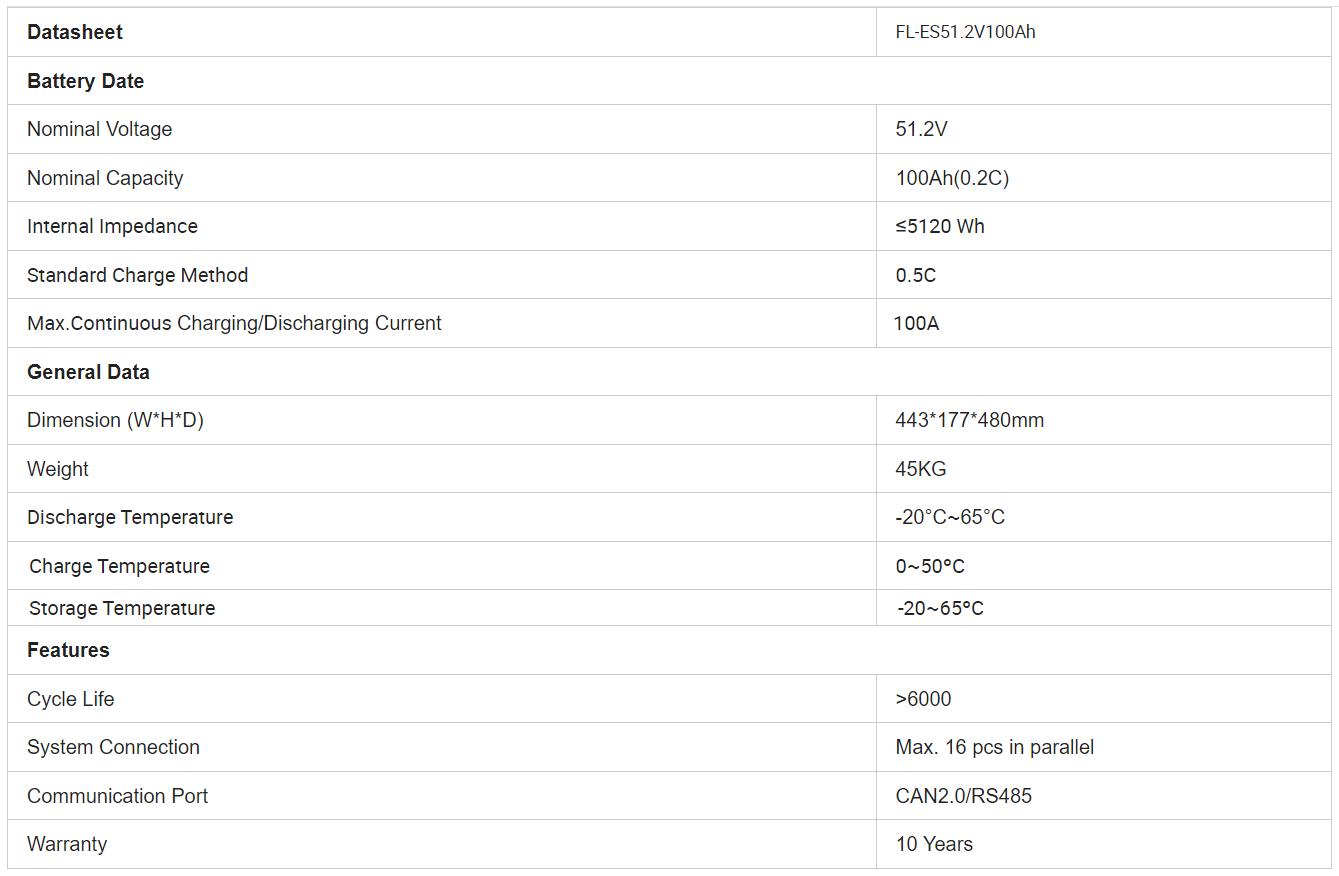This screenshot has height=876, width=1339.
Task: Select the Datasheet header cell
Action: click(442, 32)
